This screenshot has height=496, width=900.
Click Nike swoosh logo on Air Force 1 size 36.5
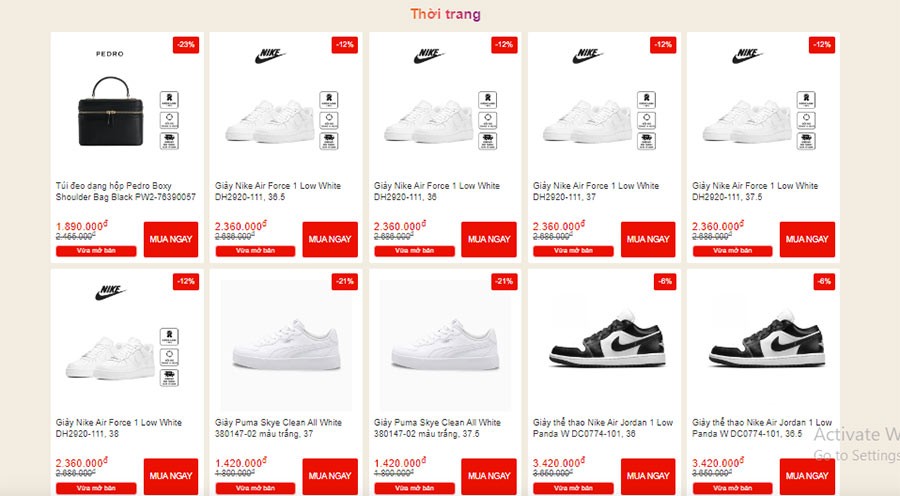pyautogui.click(x=270, y=56)
